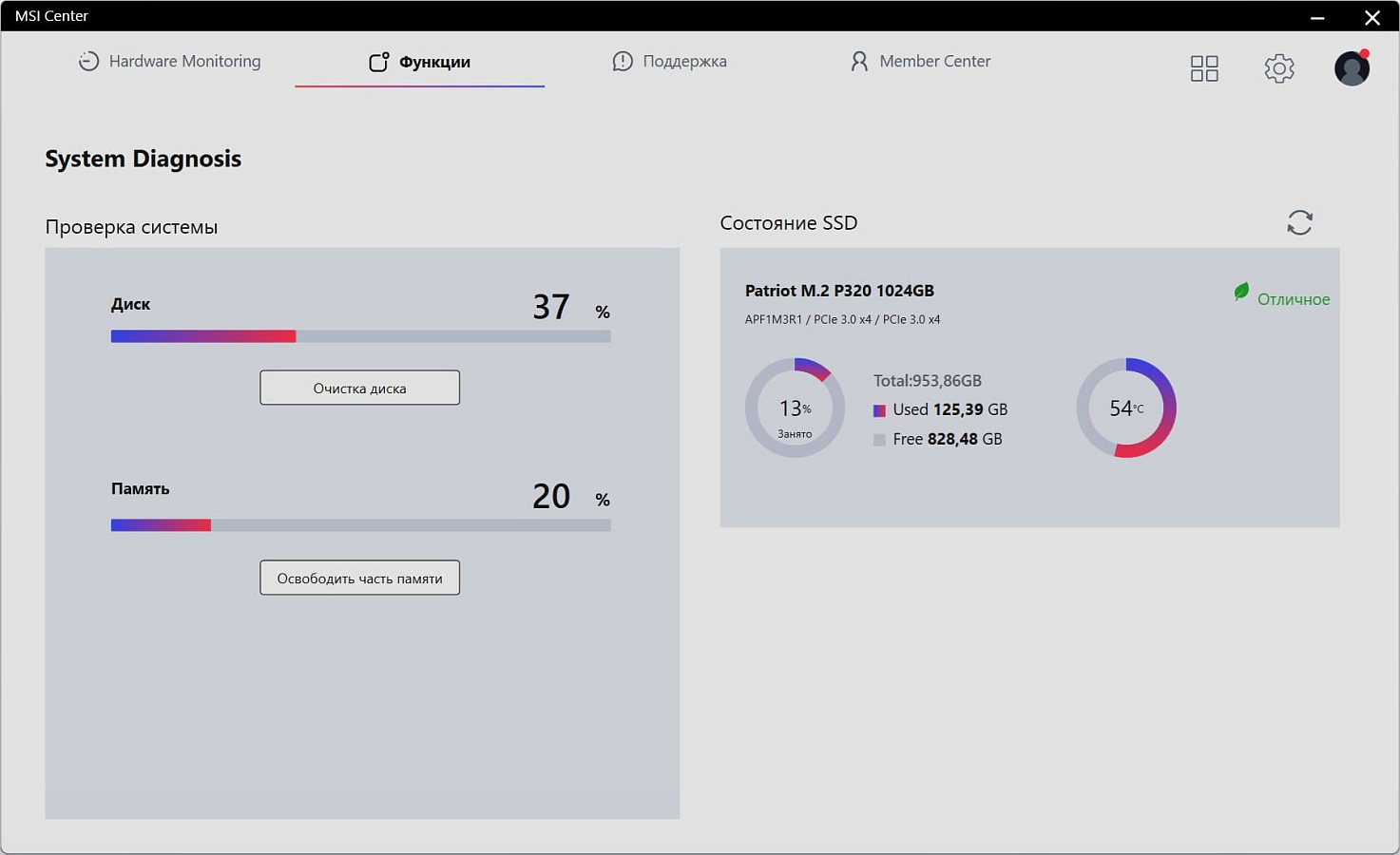The height and width of the screenshot is (855, 1400).
Task: Click the Member Center person icon
Action: point(859,61)
